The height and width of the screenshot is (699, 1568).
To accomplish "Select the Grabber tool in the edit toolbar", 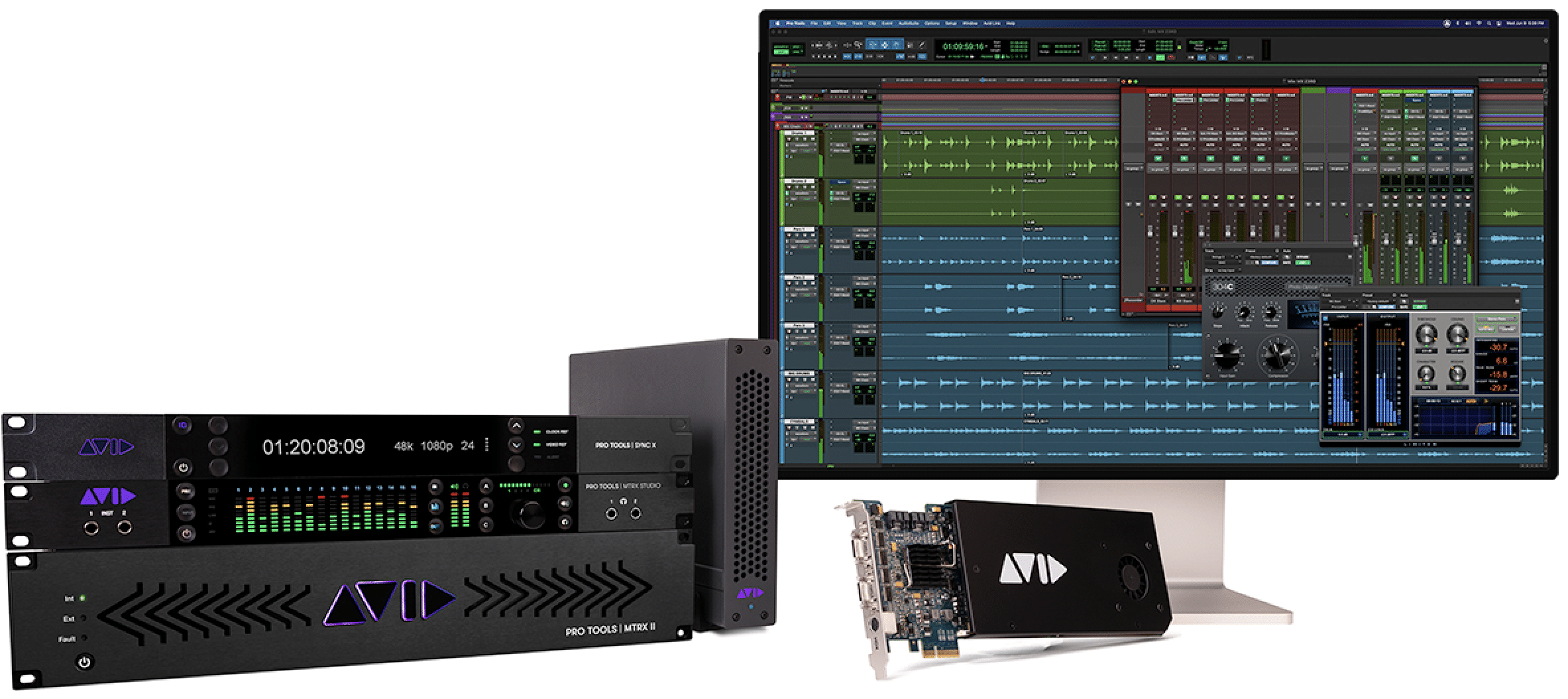I will [x=896, y=44].
